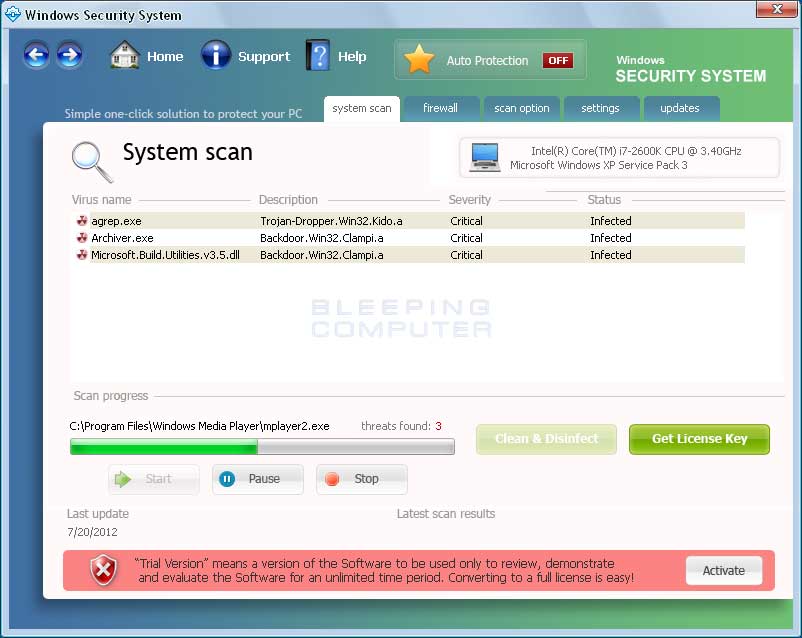The height and width of the screenshot is (638, 802).
Task: Open the Support label link
Action: pyautogui.click(x=264, y=56)
